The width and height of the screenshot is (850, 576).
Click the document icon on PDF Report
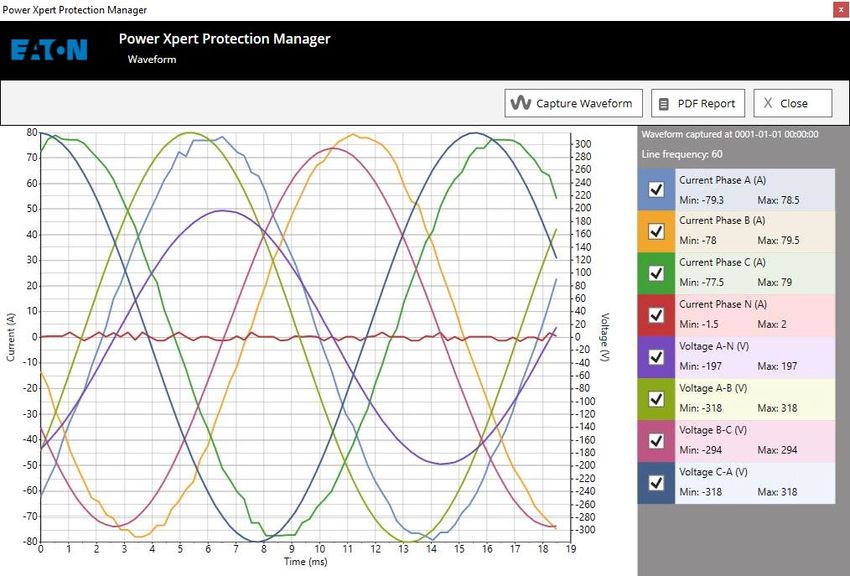[664, 103]
